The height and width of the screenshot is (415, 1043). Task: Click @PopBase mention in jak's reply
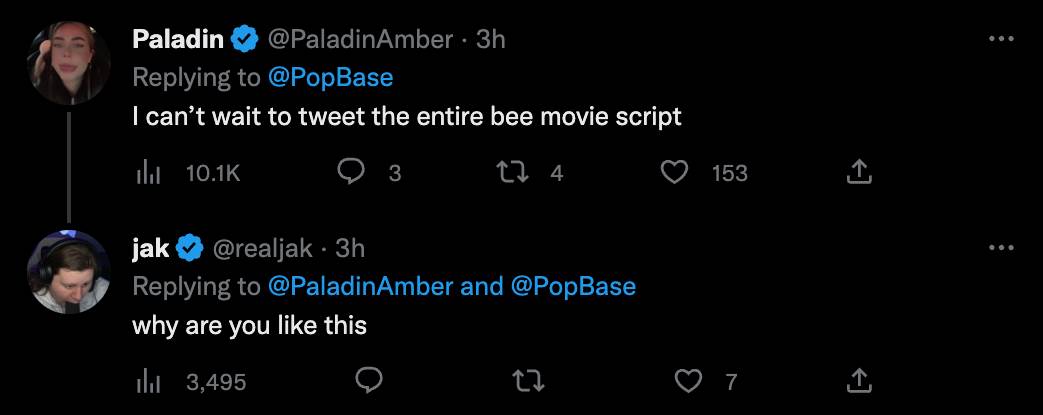[x=573, y=286]
